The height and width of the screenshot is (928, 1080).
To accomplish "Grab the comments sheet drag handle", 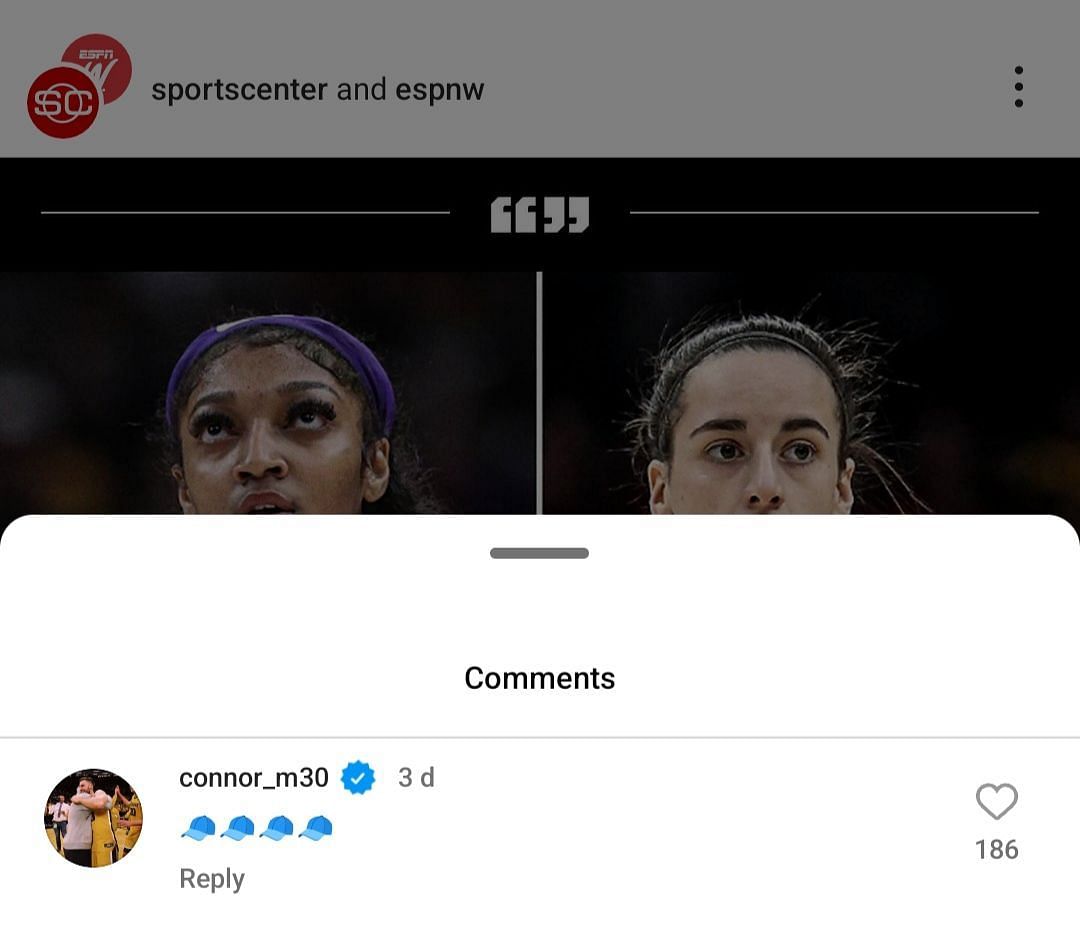I will coord(539,553).
